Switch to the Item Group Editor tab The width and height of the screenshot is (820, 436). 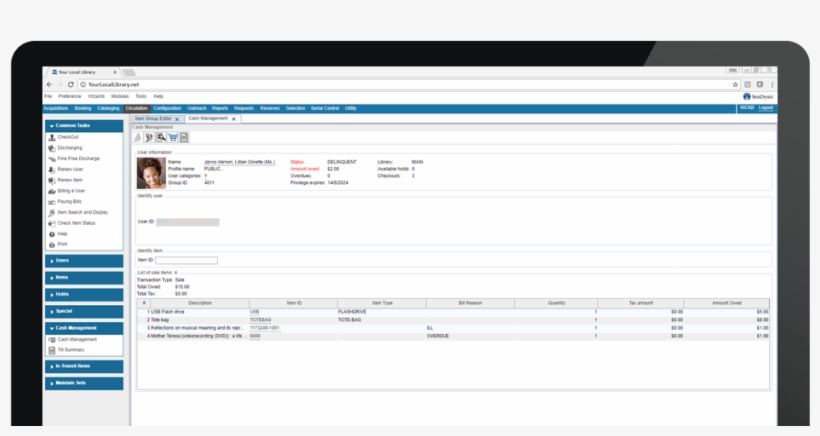(153, 118)
